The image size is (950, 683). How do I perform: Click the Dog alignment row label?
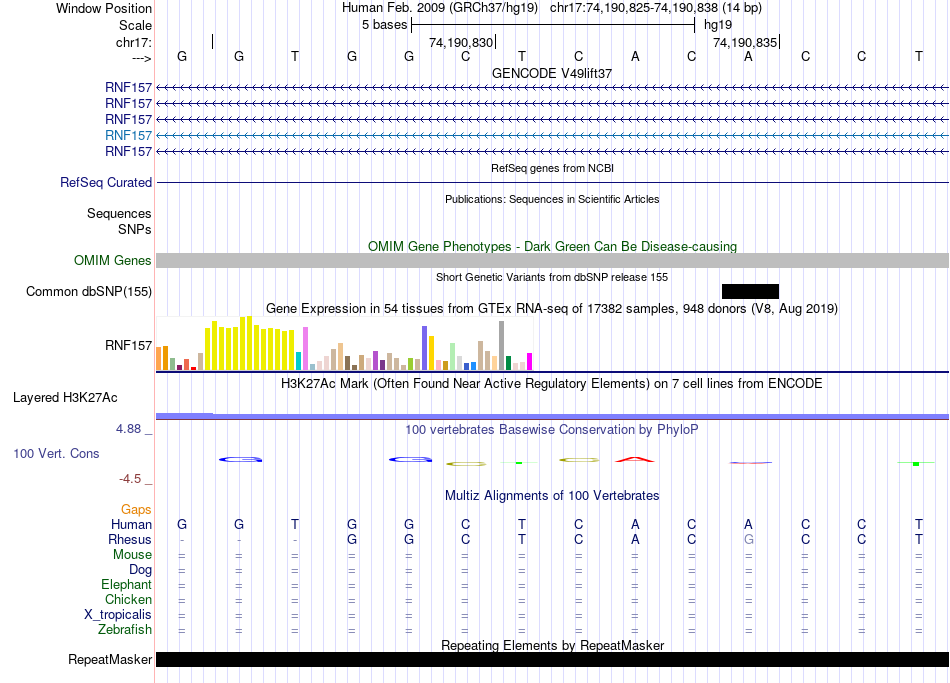pos(140,570)
